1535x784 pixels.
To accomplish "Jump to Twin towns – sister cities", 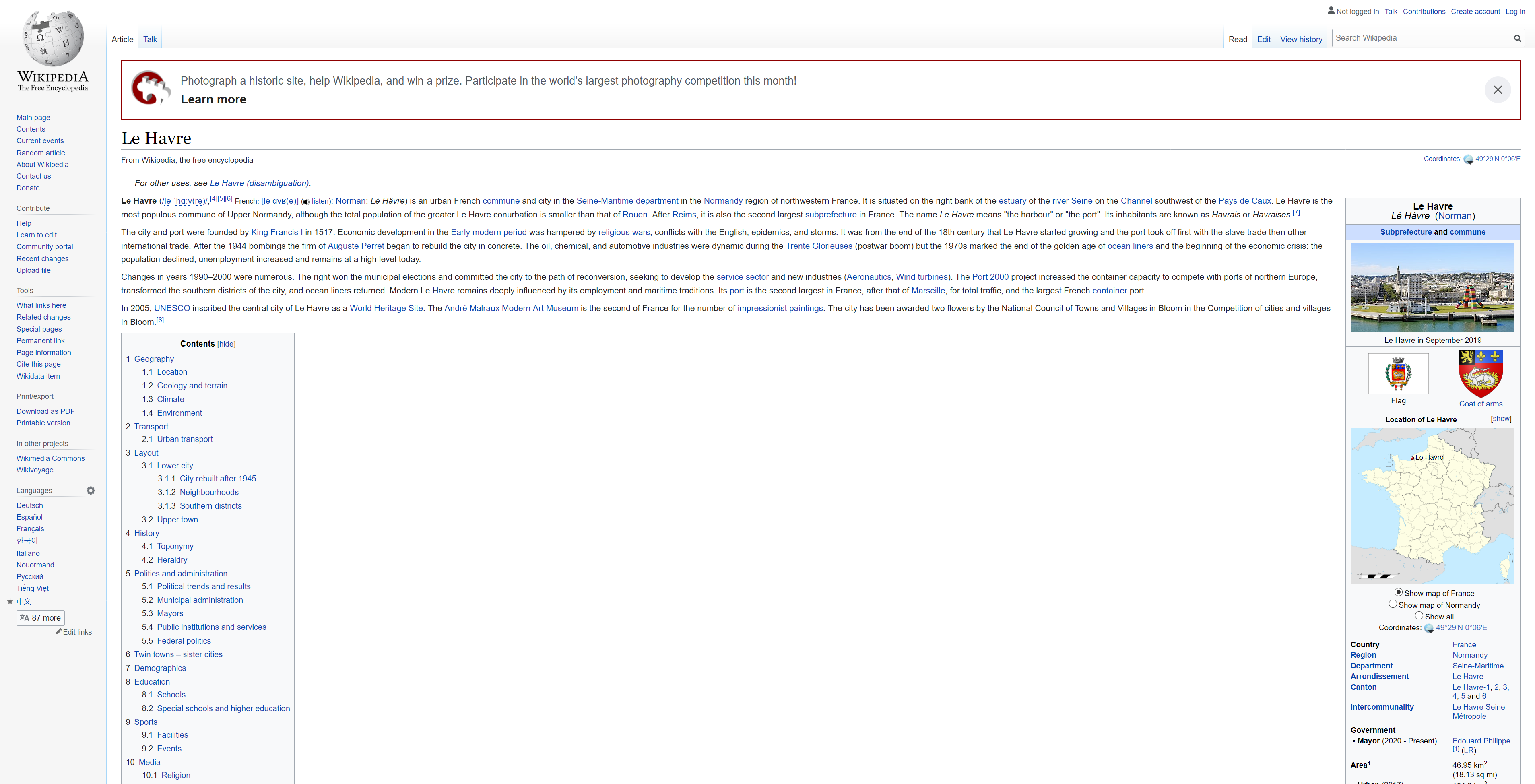I will pyautogui.click(x=178, y=654).
